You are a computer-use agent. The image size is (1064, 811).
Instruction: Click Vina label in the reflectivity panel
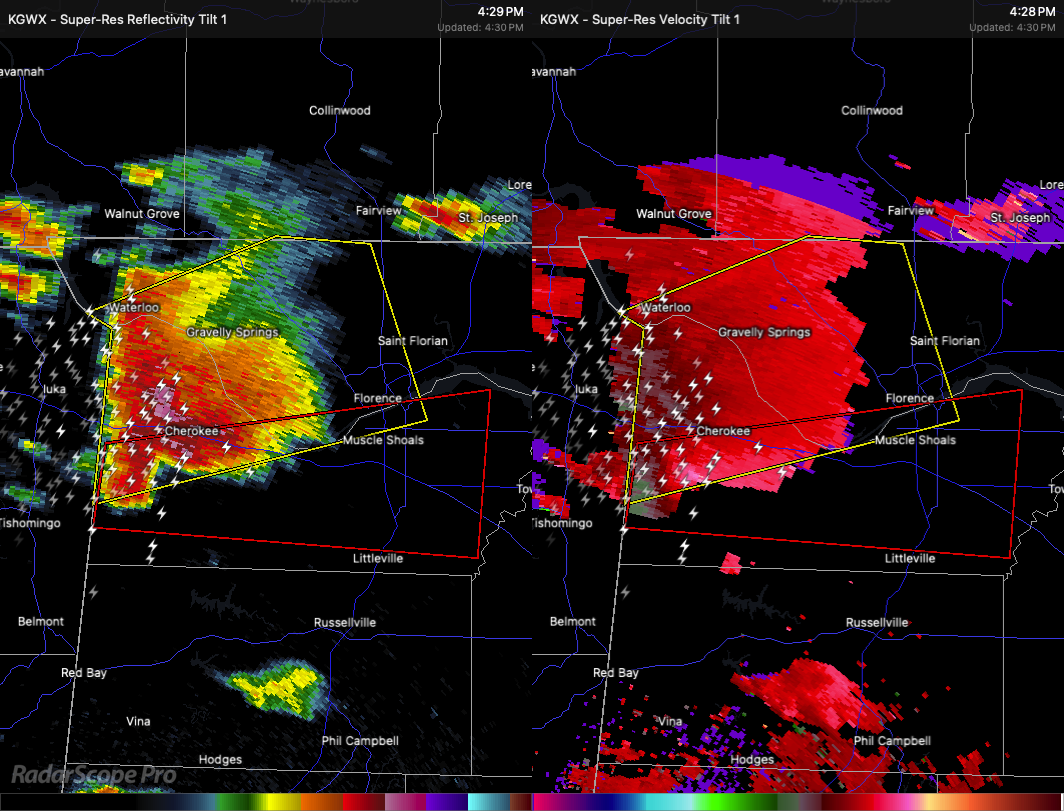coord(138,721)
